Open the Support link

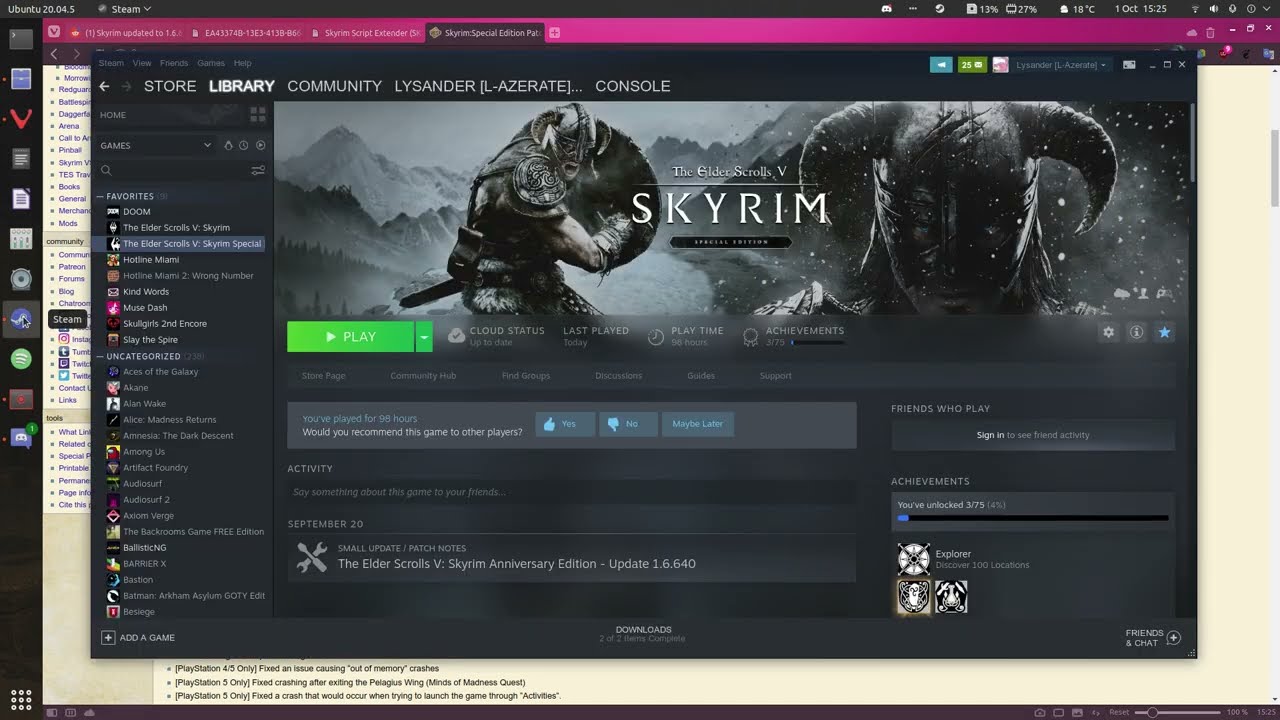click(776, 376)
